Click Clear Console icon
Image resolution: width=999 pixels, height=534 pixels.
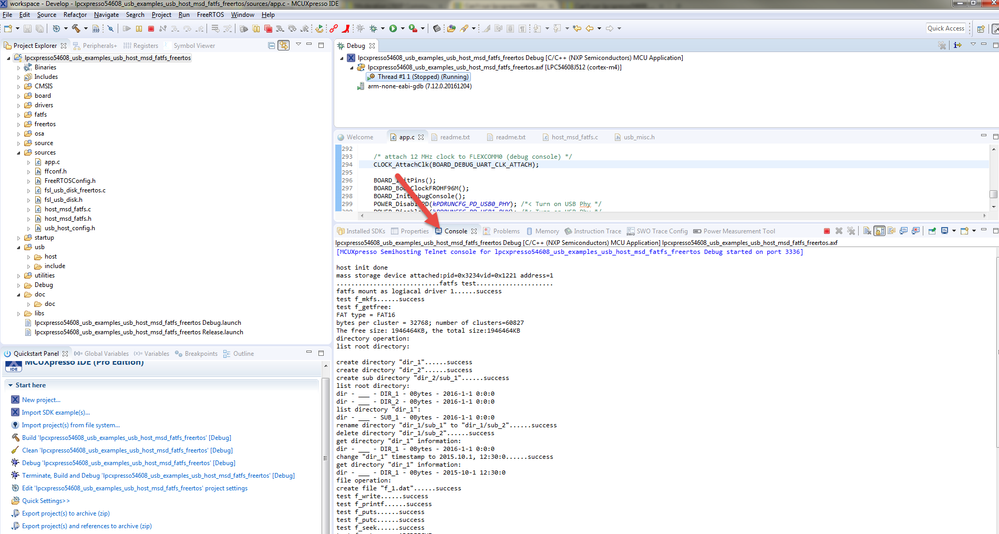[x=867, y=231]
